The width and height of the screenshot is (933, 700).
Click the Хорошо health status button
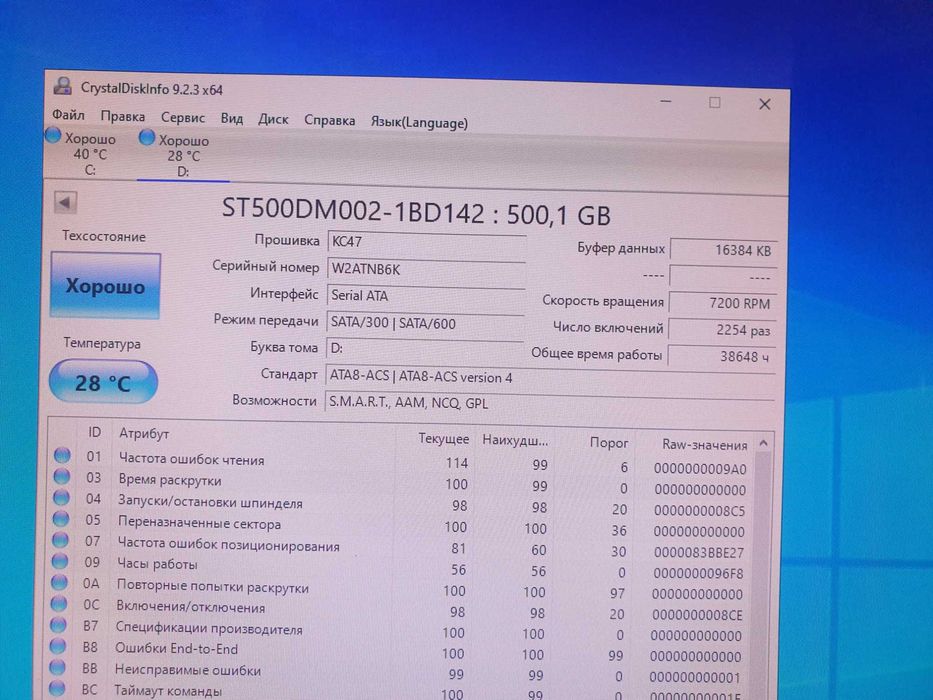(105, 286)
